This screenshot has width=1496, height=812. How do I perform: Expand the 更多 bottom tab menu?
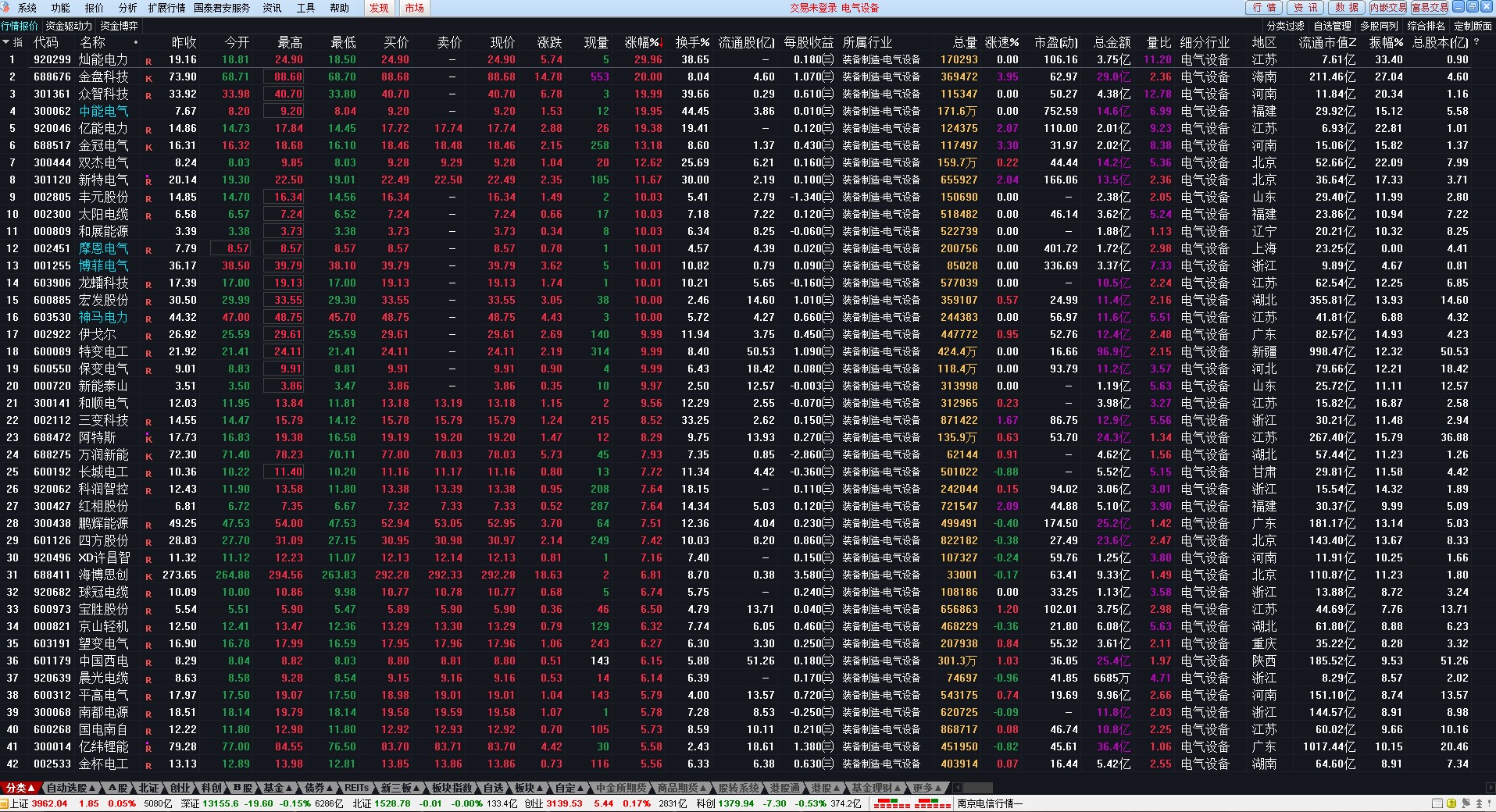pos(938,788)
